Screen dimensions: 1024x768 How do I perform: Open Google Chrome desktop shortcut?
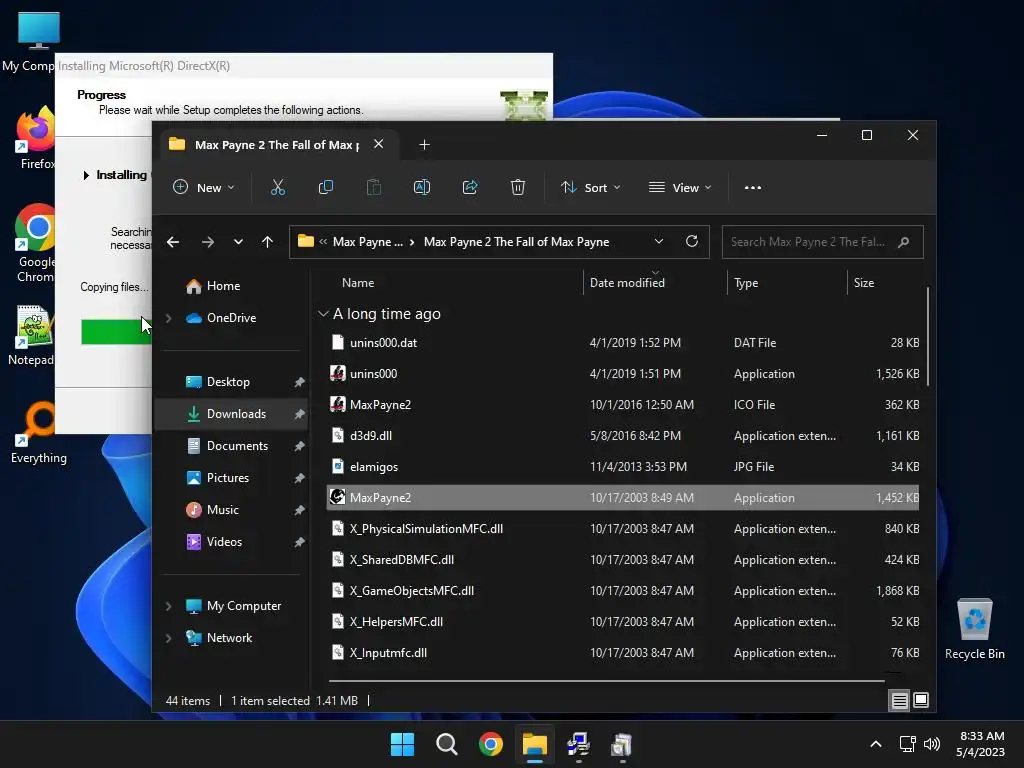click(x=37, y=243)
